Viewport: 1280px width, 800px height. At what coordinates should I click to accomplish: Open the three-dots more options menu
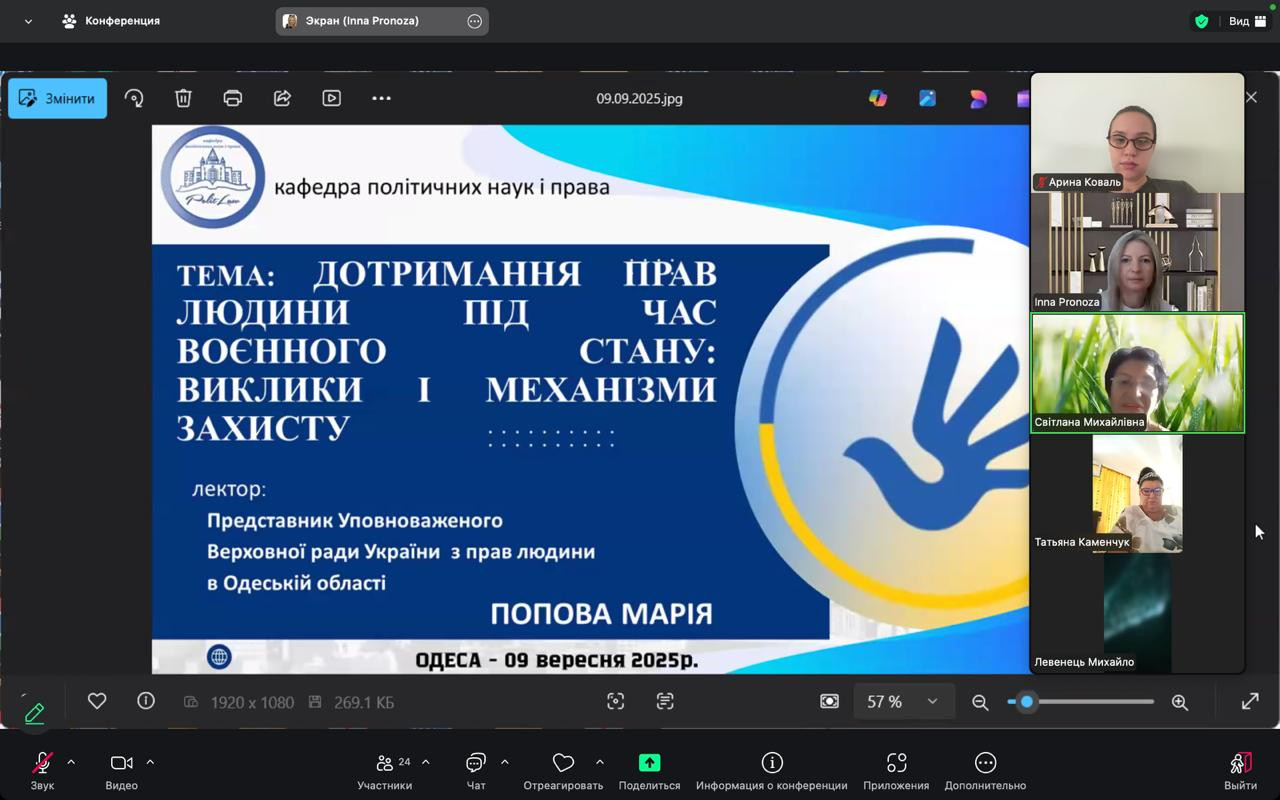point(381,98)
